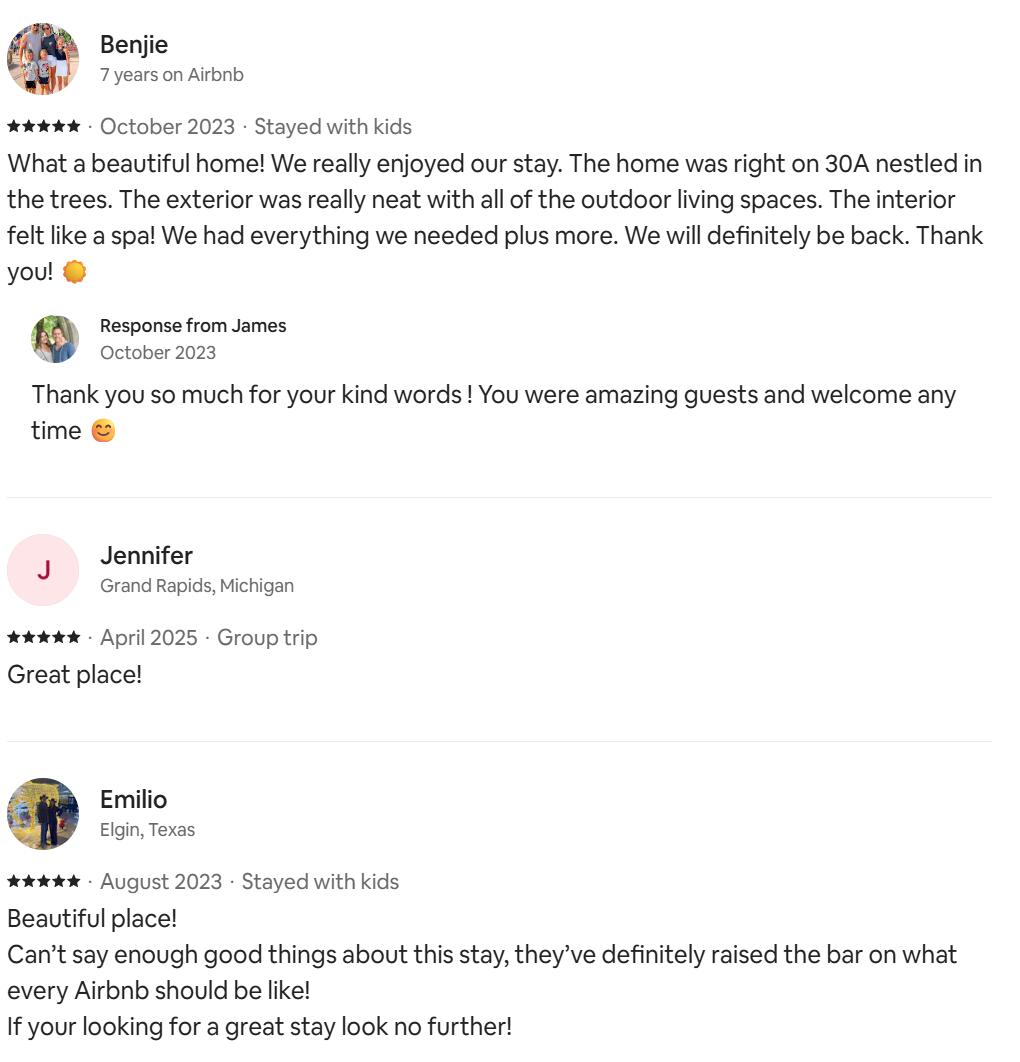The height and width of the screenshot is (1062, 1020).
Task: Click the smiling emoji in James's response
Action: [103, 431]
